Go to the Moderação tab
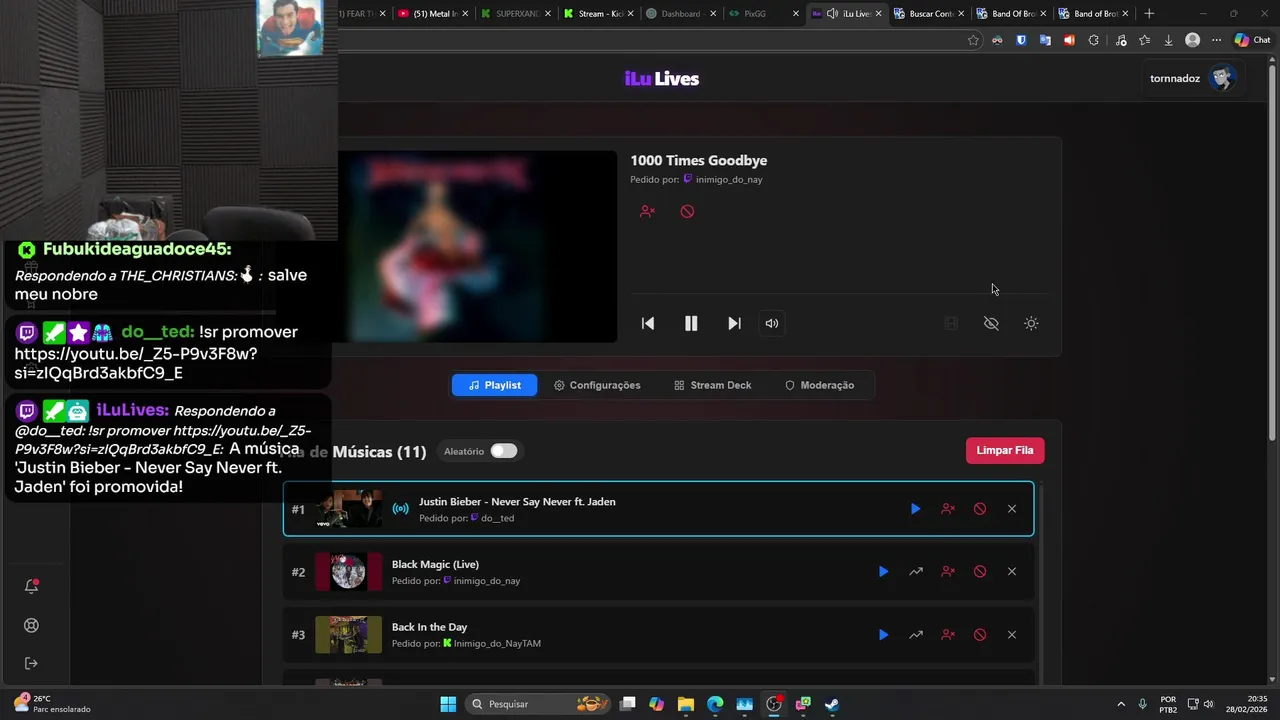 819,385
